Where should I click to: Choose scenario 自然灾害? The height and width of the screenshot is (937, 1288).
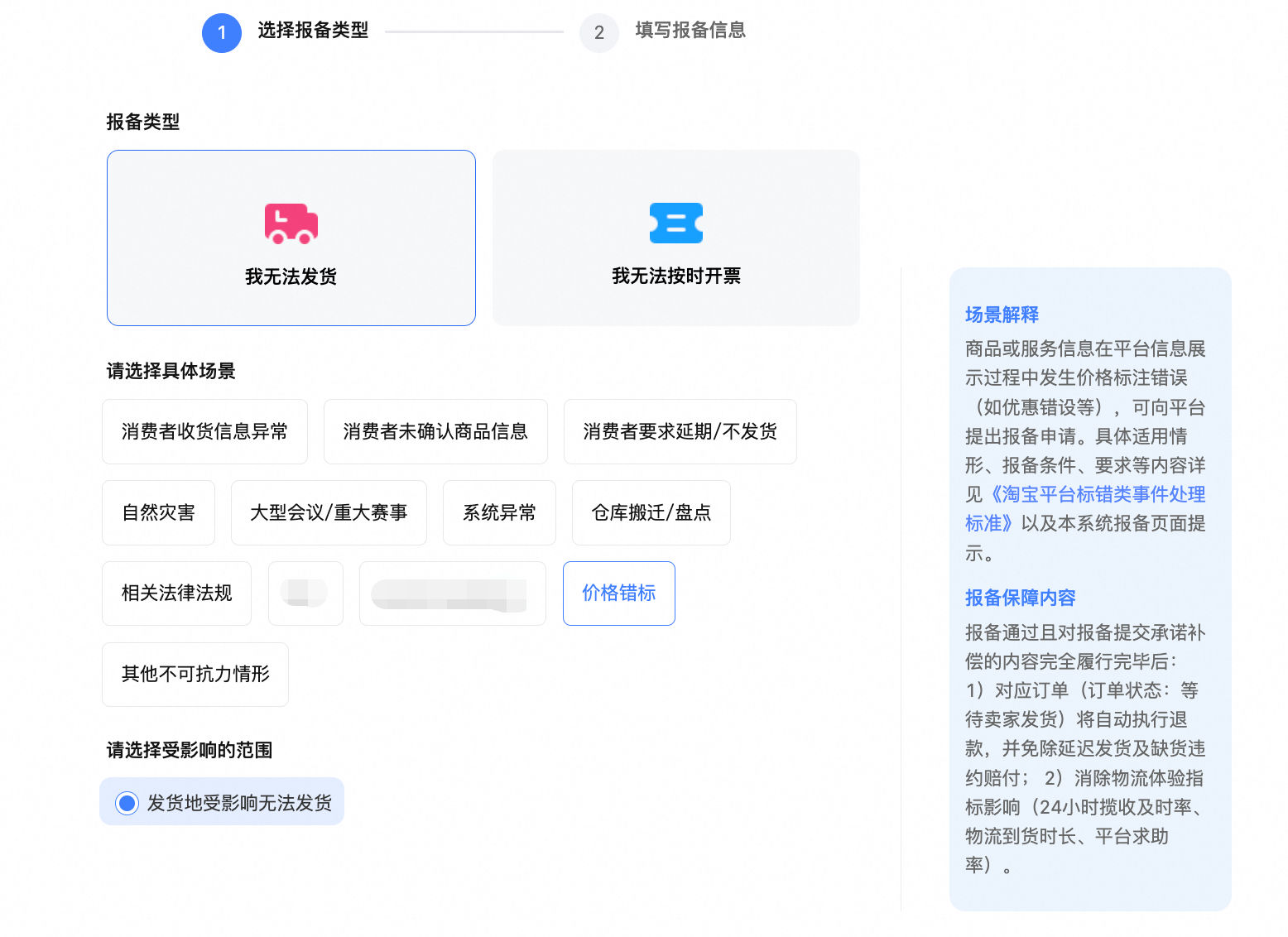point(158,512)
